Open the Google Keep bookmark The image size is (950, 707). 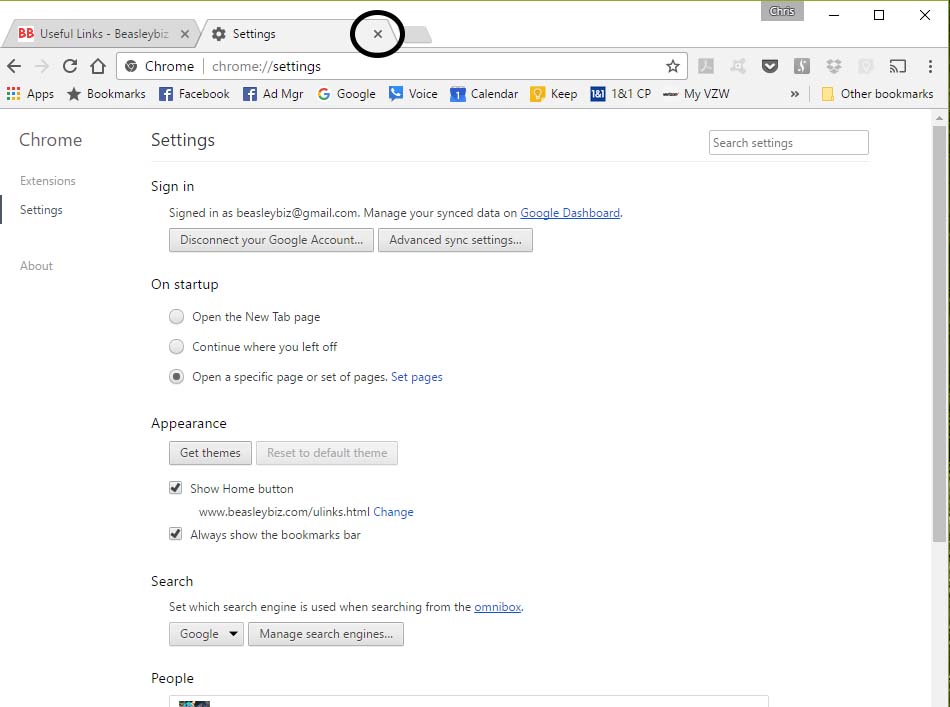coord(553,93)
